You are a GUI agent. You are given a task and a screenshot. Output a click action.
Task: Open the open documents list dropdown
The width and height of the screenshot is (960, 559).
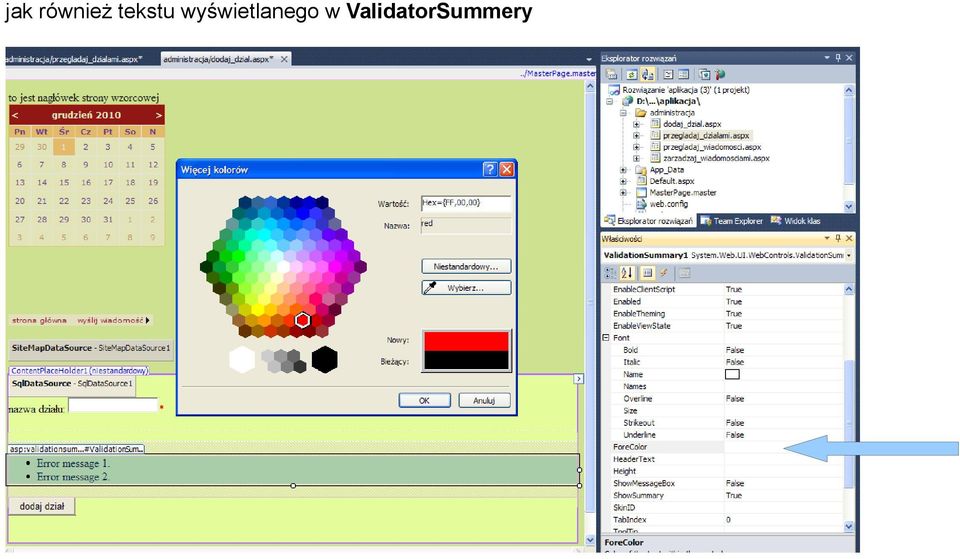pos(589,59)
